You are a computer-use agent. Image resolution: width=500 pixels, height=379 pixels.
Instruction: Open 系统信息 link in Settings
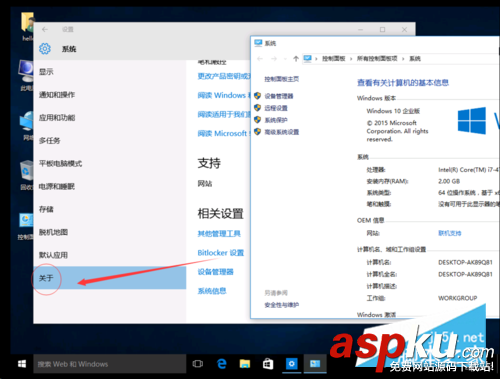(212, 291)
